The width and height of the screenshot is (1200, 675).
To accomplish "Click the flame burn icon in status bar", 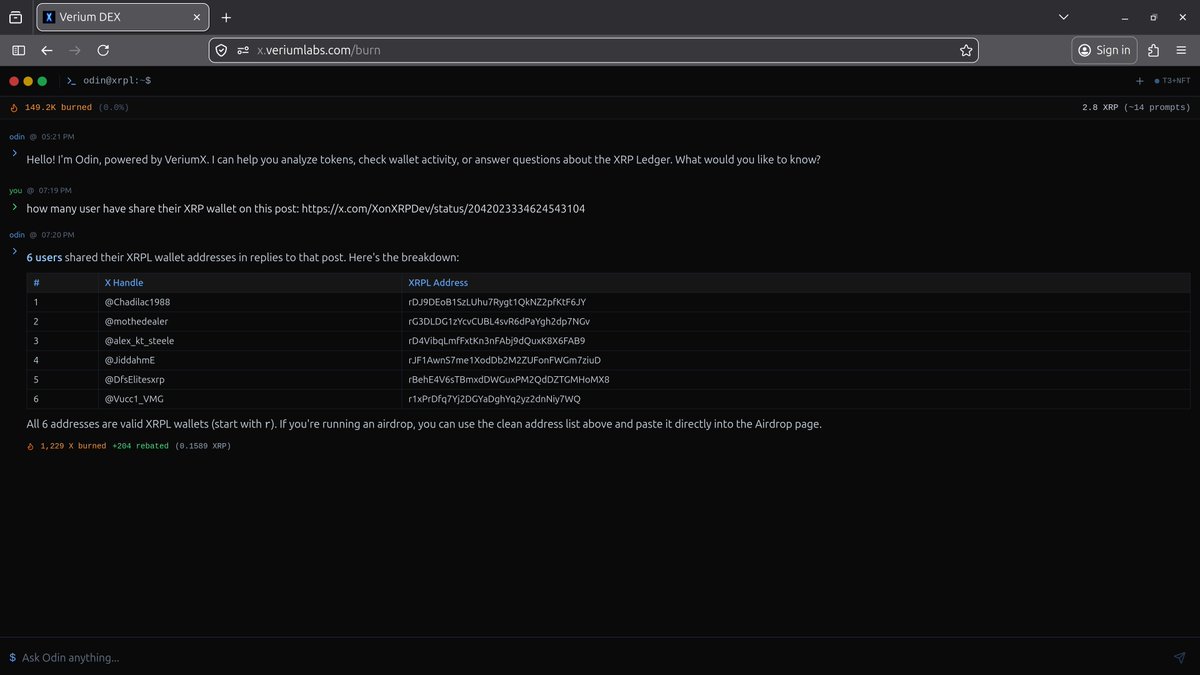I will (14, 106).
